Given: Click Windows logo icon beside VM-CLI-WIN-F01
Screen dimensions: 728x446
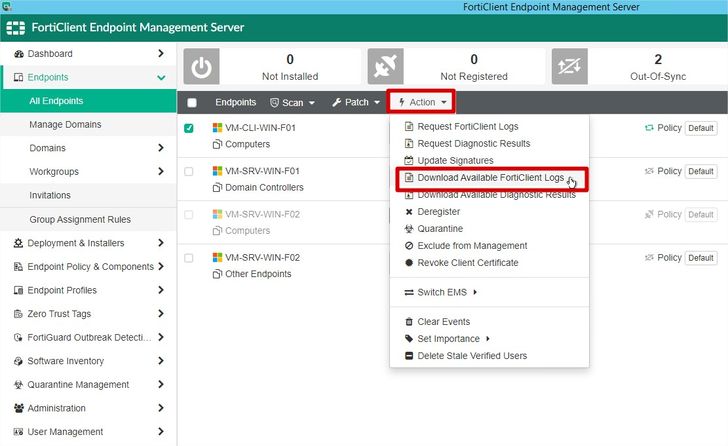Looking at the screenshot, I should pyautogui.click(x=217, y=128).
